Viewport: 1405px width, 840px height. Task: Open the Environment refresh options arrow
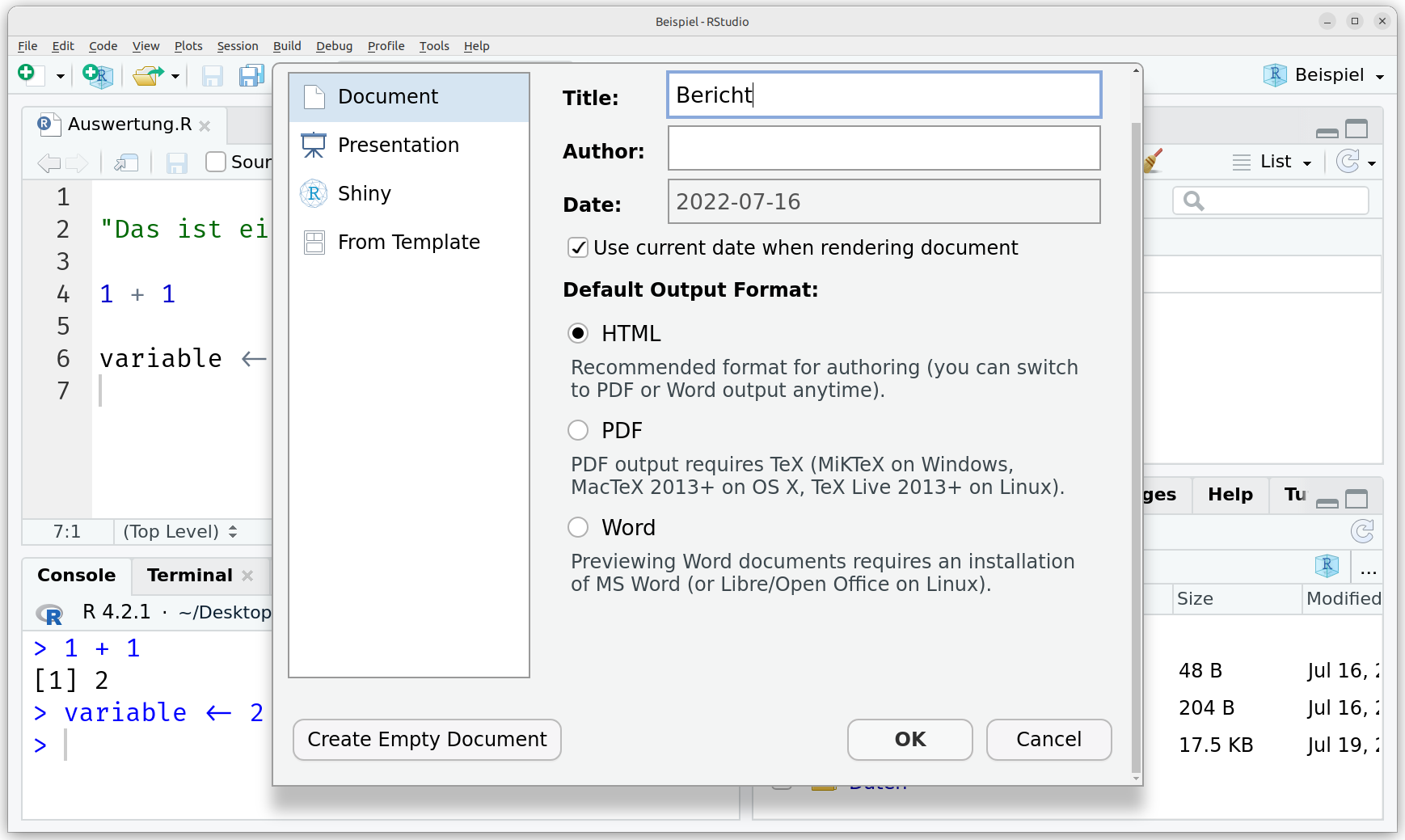pos(1372,163)
